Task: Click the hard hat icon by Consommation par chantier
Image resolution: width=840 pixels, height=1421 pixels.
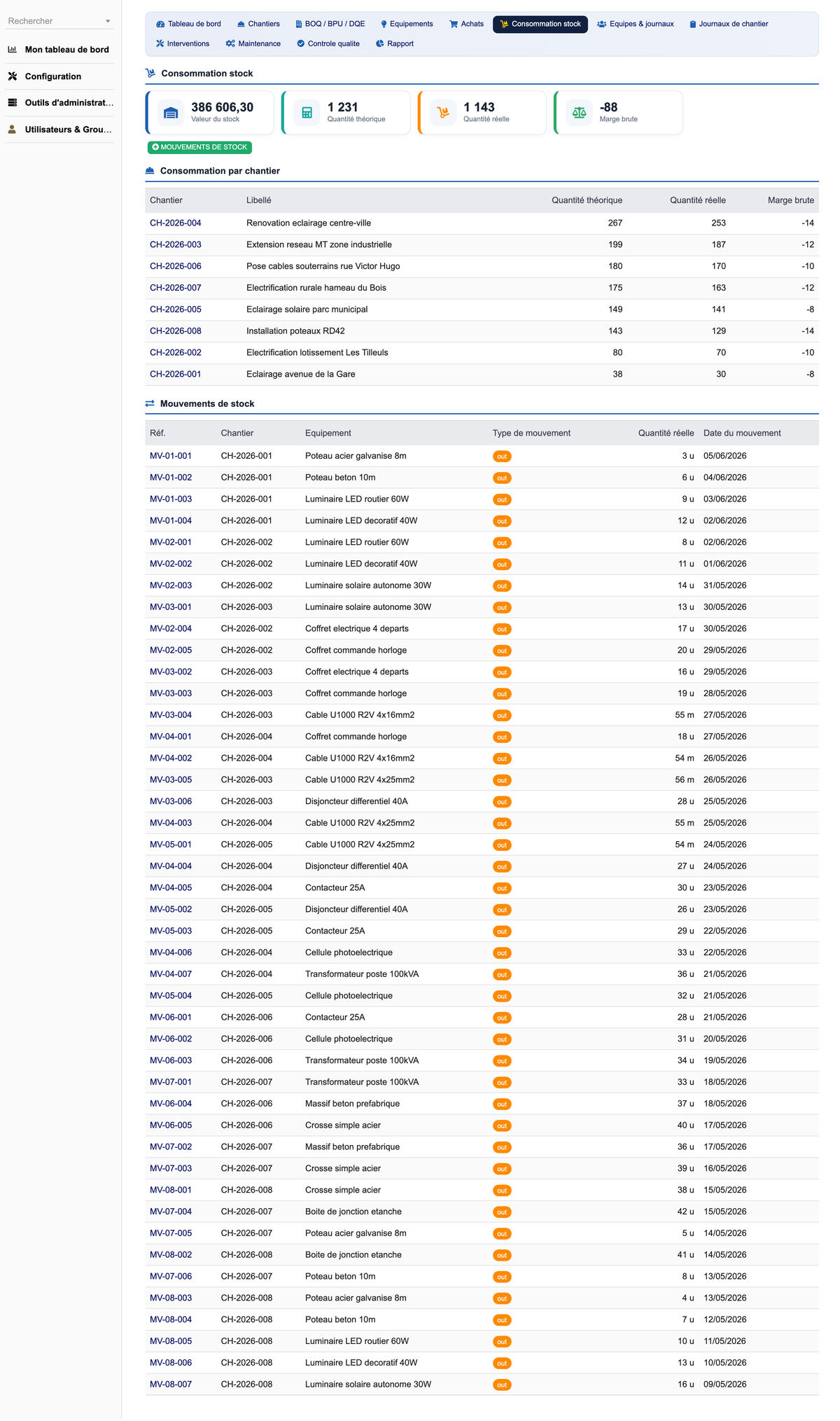Action: click(x=150, y=171)
